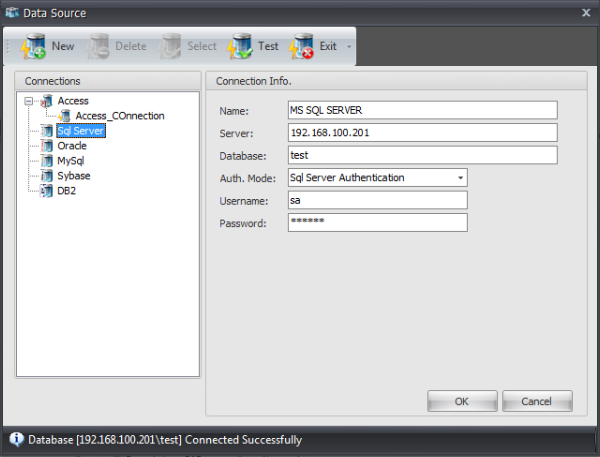
Task: Click the OK button
Action: (462, 401)
